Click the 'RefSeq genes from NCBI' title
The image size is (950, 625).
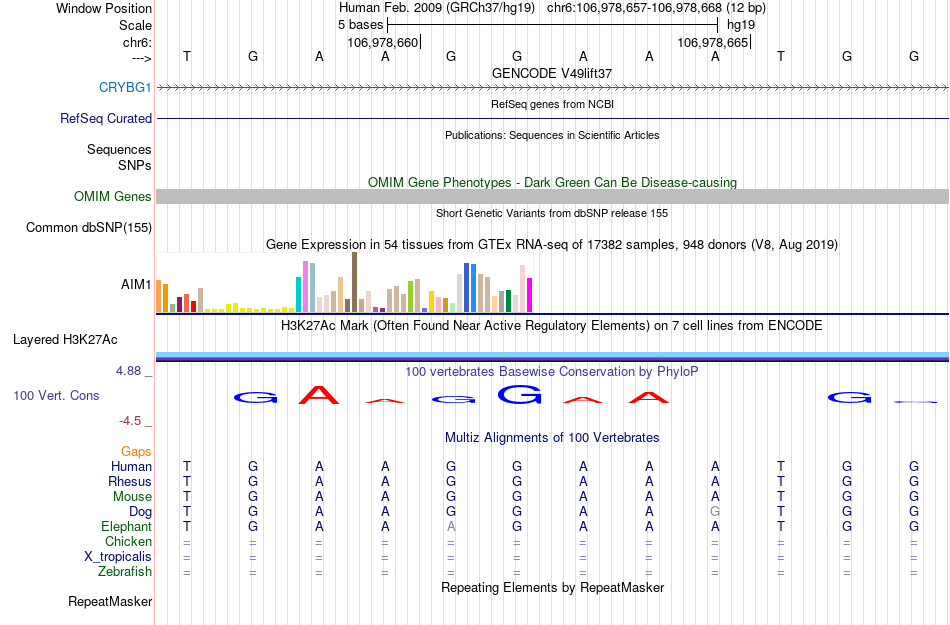(x=552, y=104)
